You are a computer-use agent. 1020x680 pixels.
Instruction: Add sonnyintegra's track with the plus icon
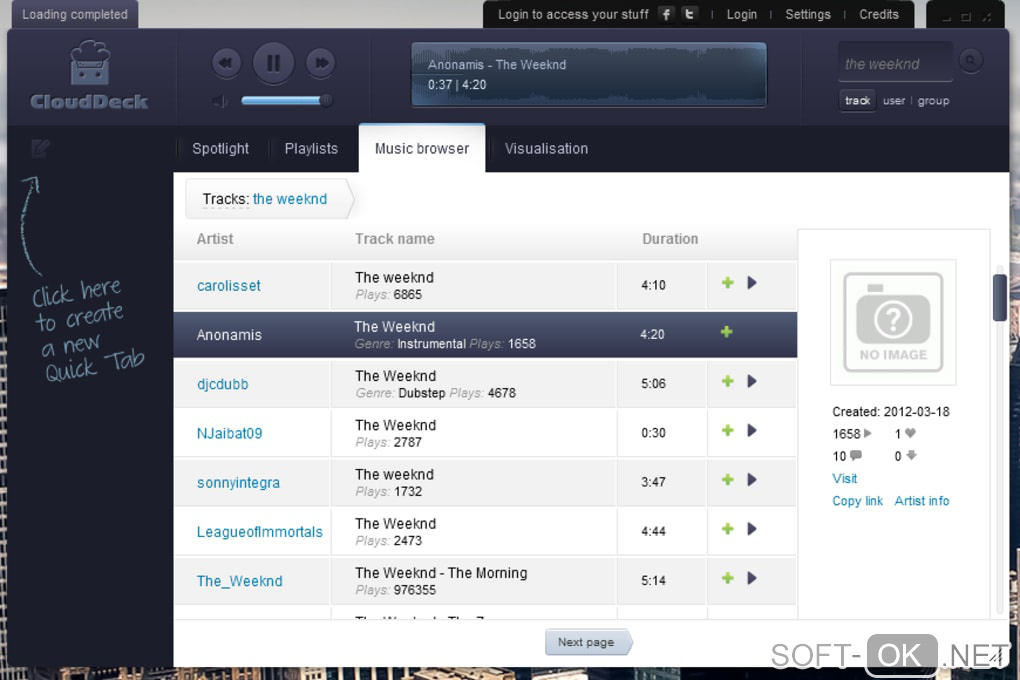[727, 480]
